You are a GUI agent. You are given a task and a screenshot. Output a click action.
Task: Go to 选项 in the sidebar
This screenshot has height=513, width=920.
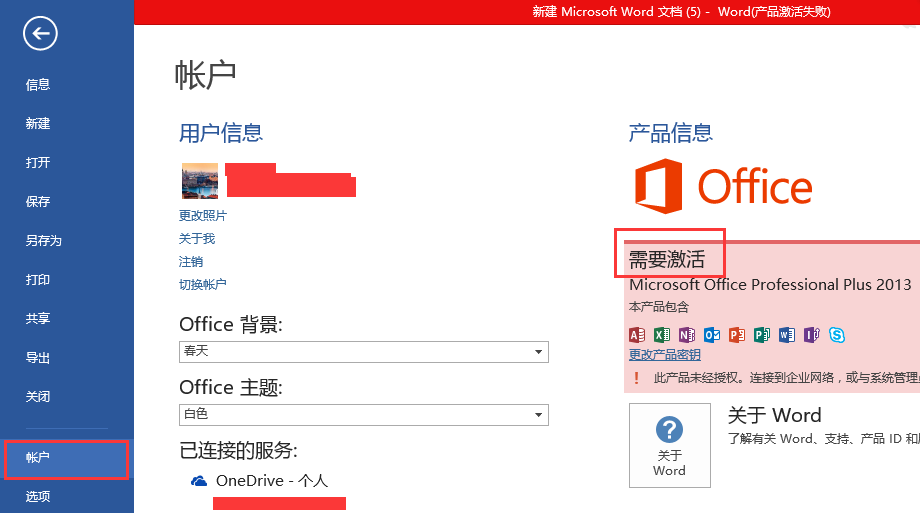[38, 496]
